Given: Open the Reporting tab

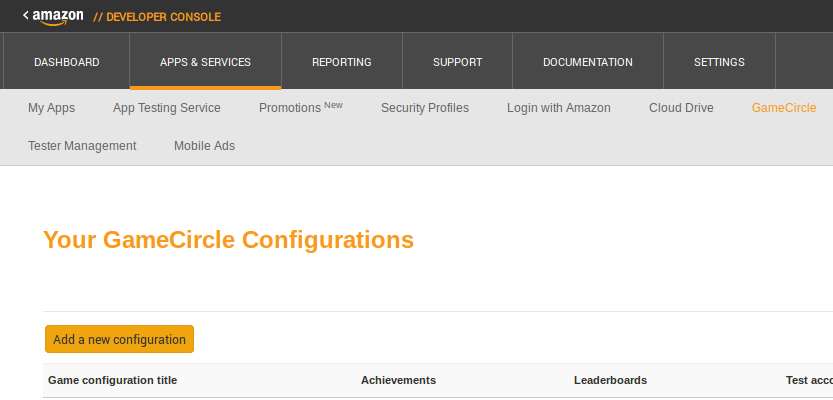Looking at the screenshot, I should click(x=342, y=62).
